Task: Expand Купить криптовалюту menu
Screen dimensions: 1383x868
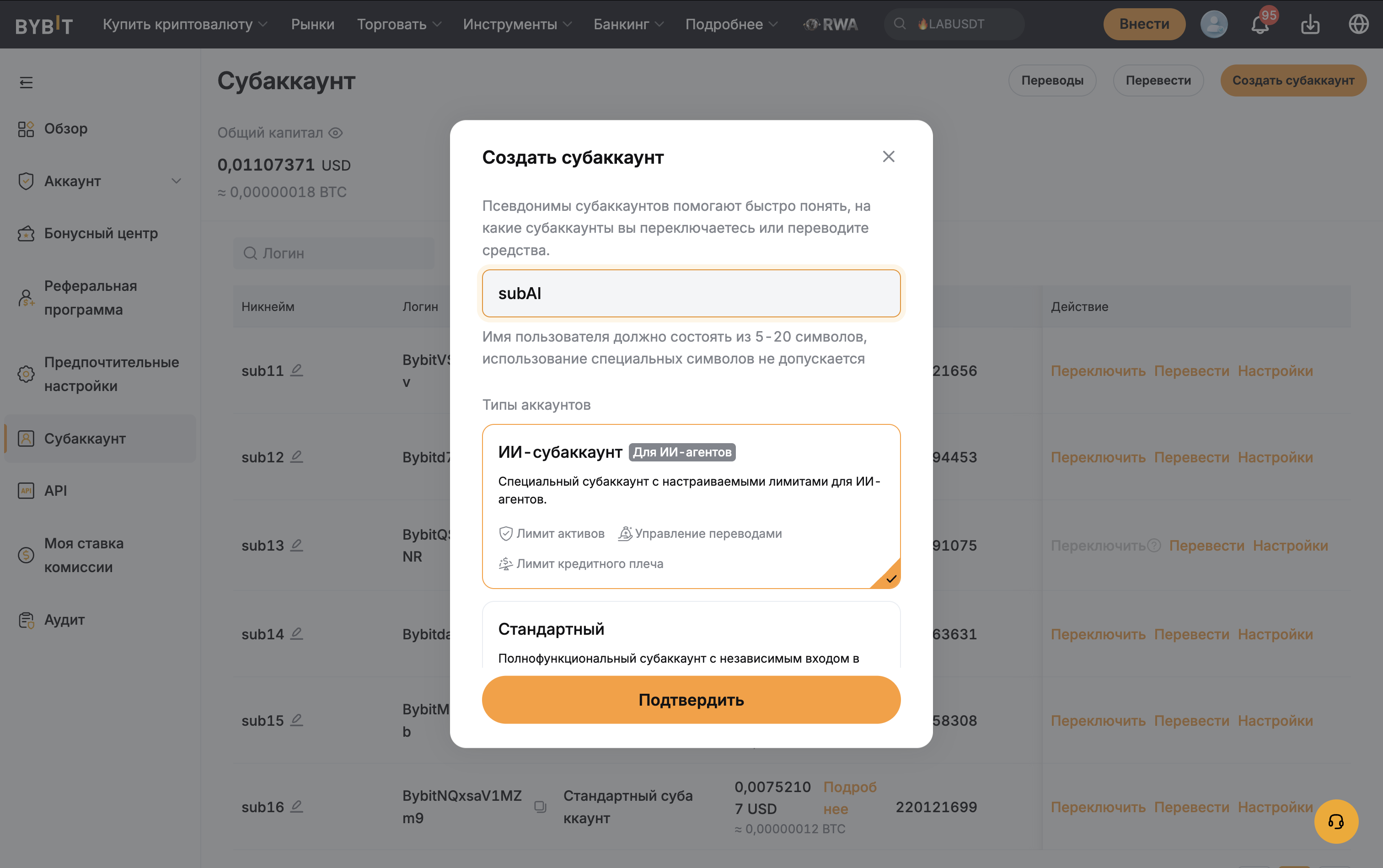Action: point(185,24)
